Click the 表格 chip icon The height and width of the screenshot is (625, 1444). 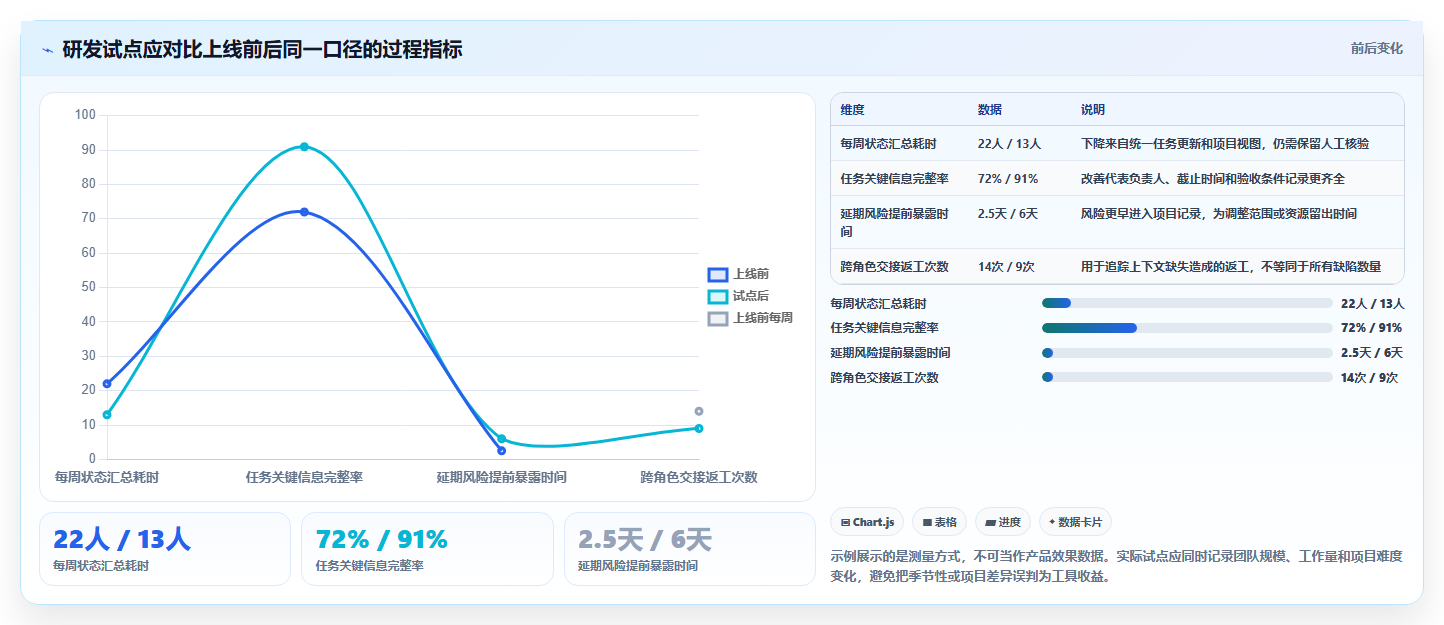[x=927, y=522]
